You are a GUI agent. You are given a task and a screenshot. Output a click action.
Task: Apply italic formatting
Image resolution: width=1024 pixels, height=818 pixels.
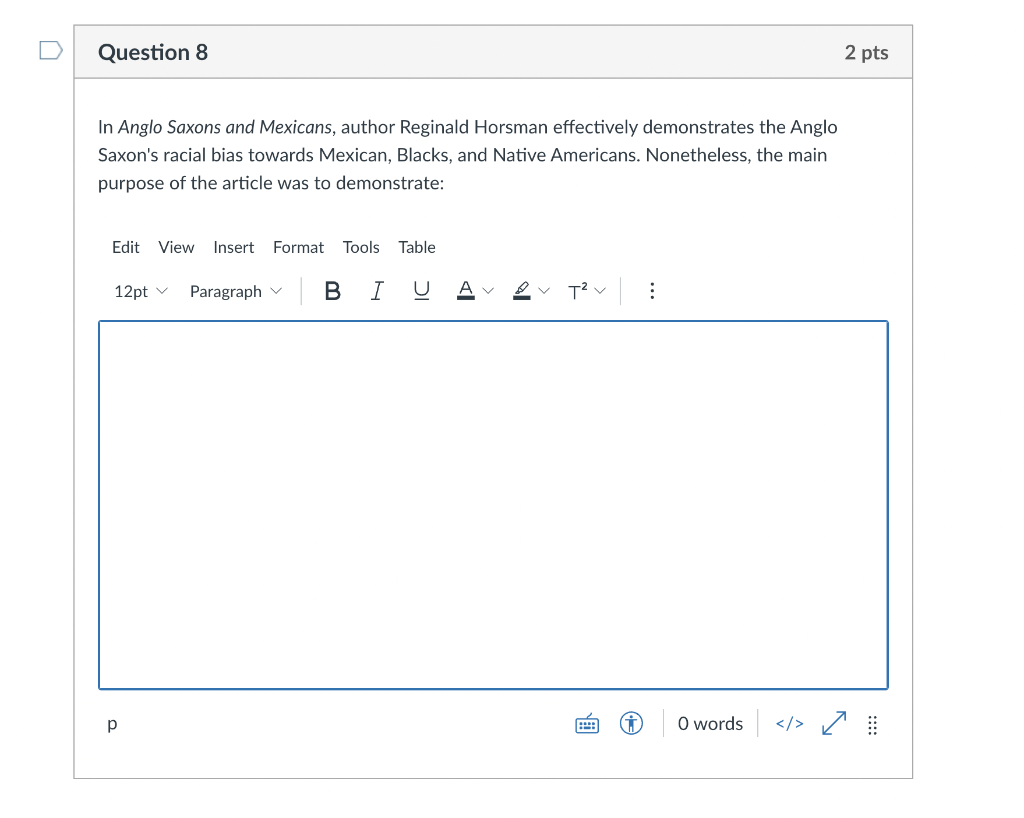coord(377,291)
